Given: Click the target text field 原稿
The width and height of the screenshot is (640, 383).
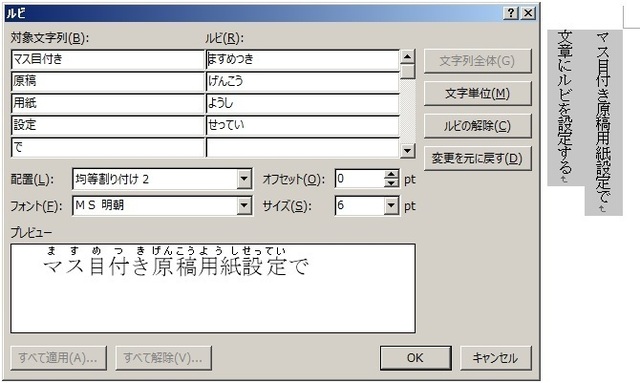Looking at the screenshot, I should click(x=107, y=82).
